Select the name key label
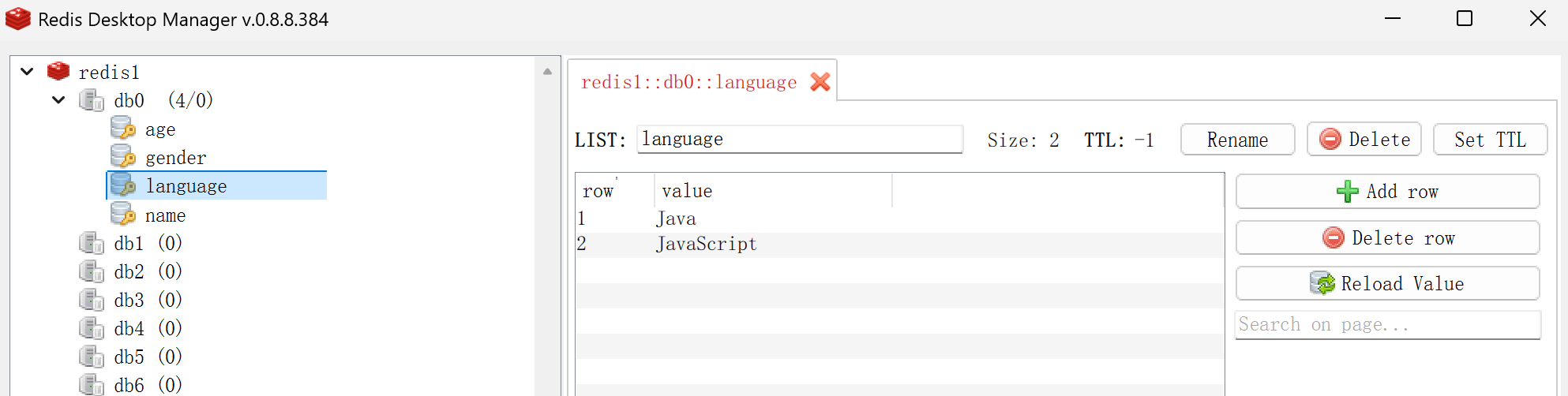1568x396 pixels. coord(166,215)
